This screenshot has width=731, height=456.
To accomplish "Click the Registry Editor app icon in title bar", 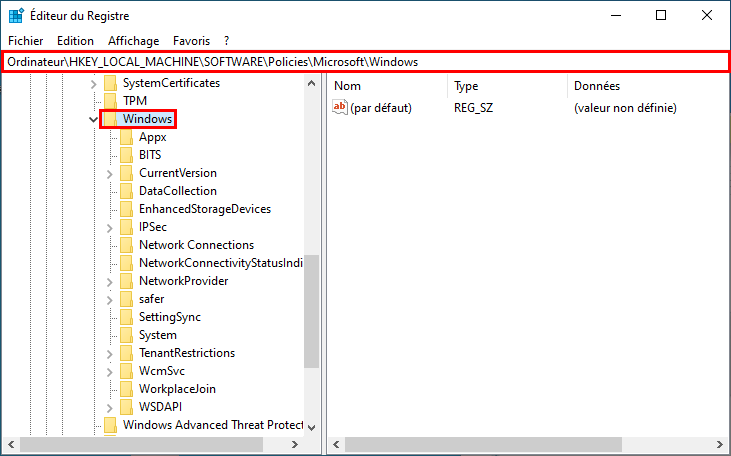I will 16,15.
